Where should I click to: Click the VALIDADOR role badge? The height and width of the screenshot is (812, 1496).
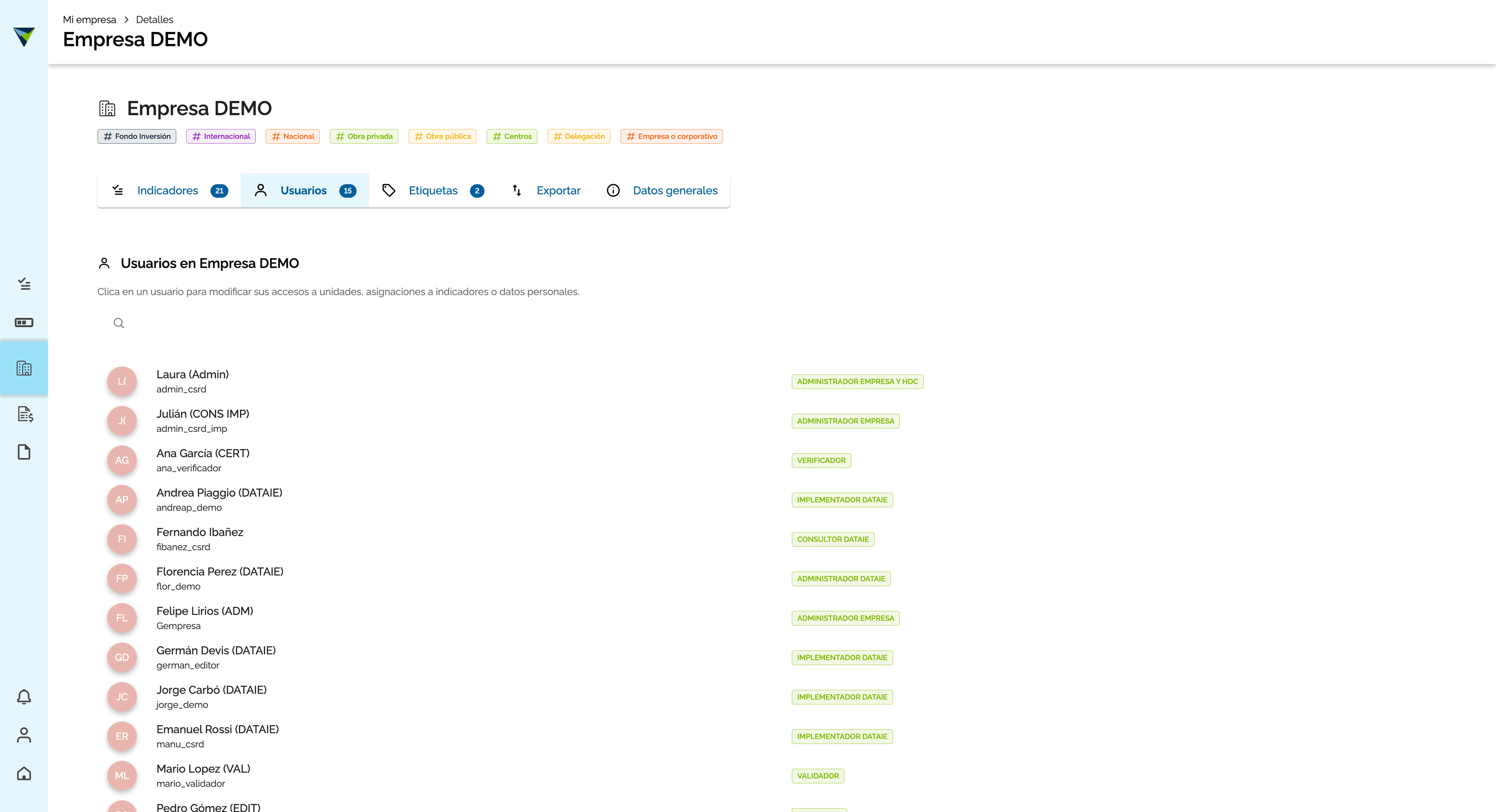tap(818, 777)
